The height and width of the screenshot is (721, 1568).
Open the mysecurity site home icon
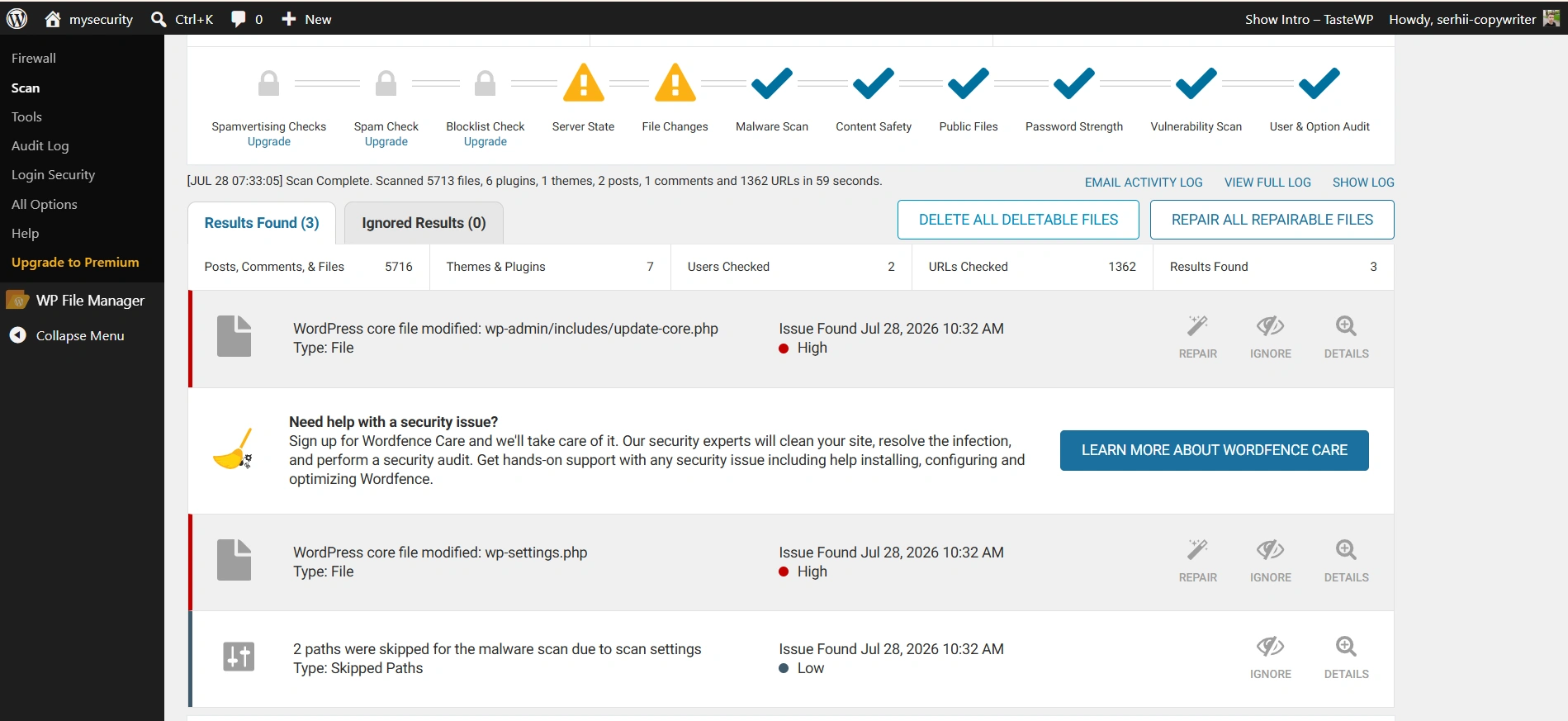point(53,19)
